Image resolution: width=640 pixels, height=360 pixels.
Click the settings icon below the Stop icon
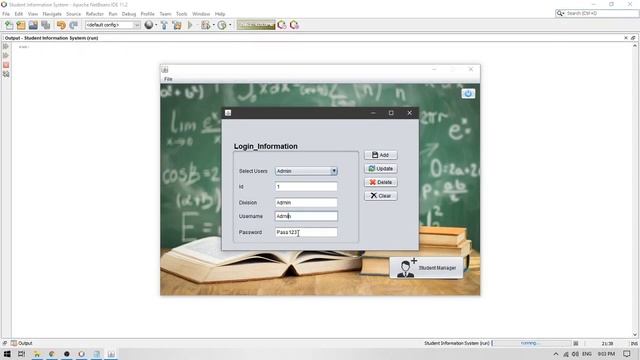click(x=6, y=74)
